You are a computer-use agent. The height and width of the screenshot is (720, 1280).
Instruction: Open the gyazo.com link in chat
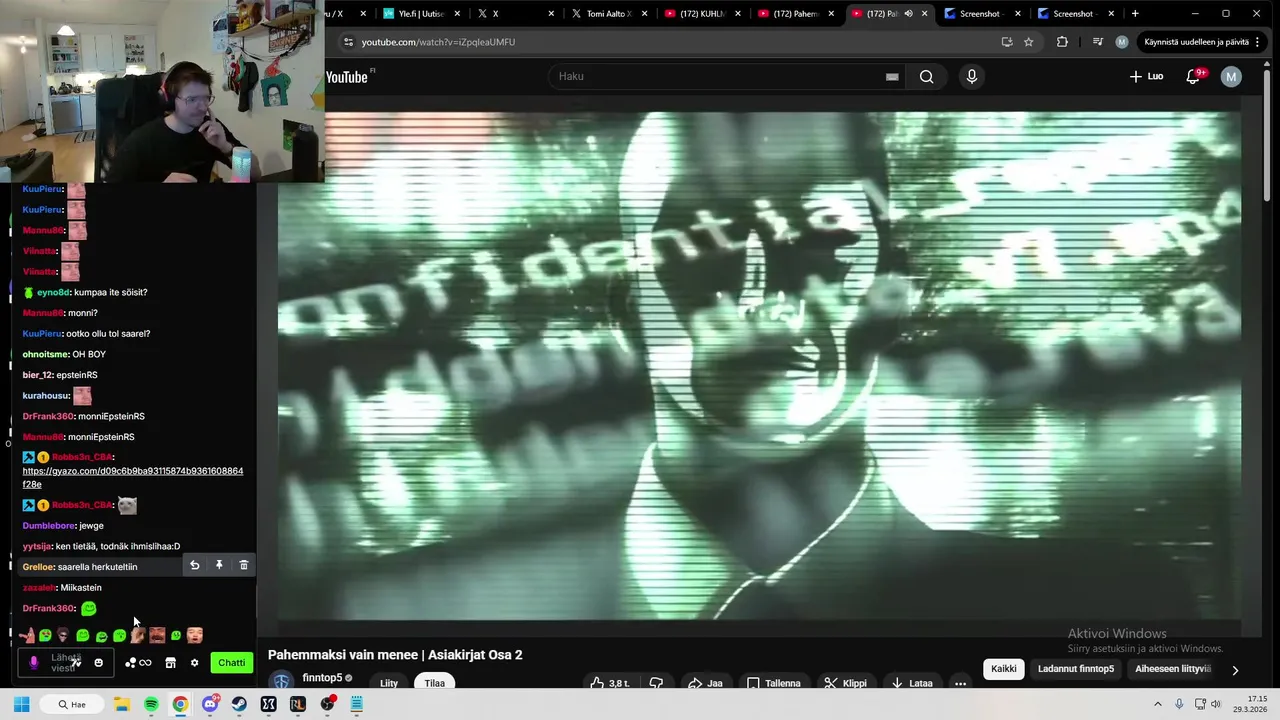pos(132,477)
